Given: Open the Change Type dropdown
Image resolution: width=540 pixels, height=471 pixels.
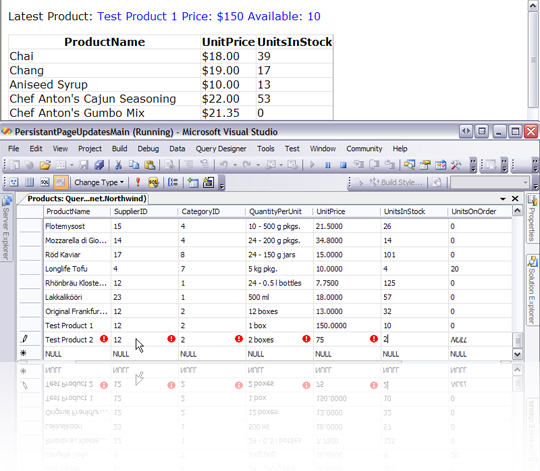Looking at the screenshot, I should (99, 182).
